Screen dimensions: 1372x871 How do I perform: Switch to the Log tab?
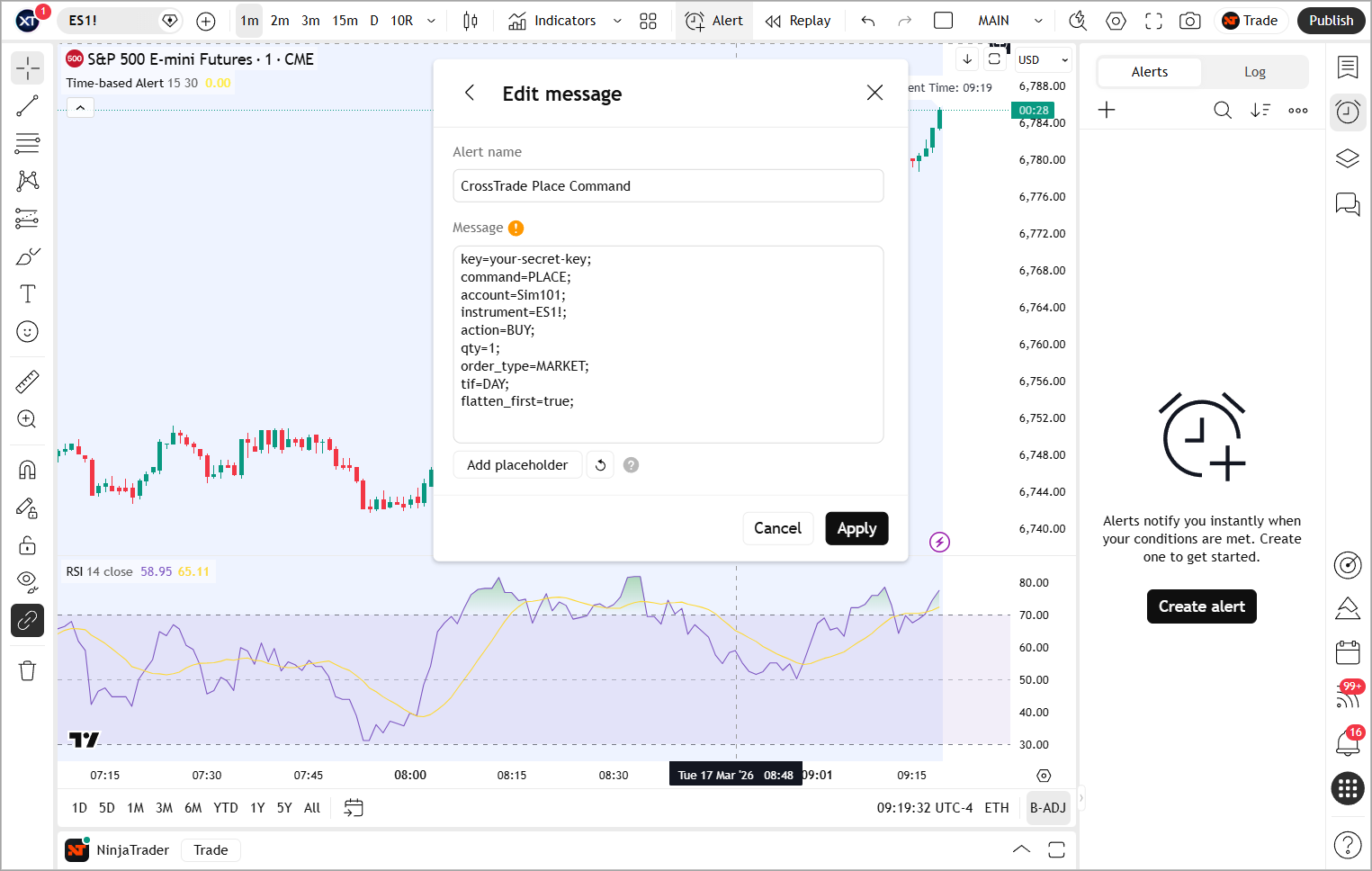tap(1254, 72)
